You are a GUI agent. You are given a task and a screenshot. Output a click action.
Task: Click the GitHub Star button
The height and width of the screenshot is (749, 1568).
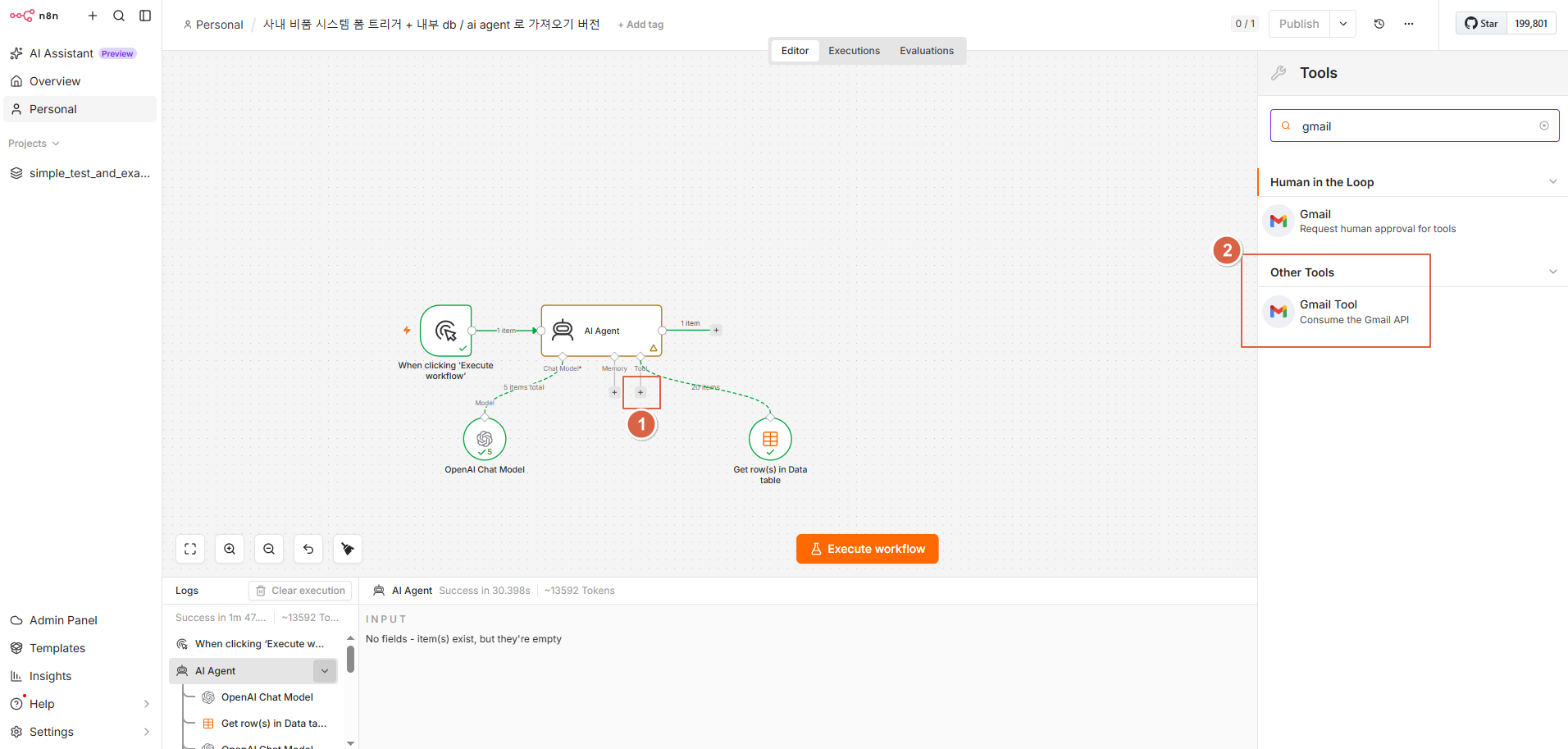[x=1482, y=24]
